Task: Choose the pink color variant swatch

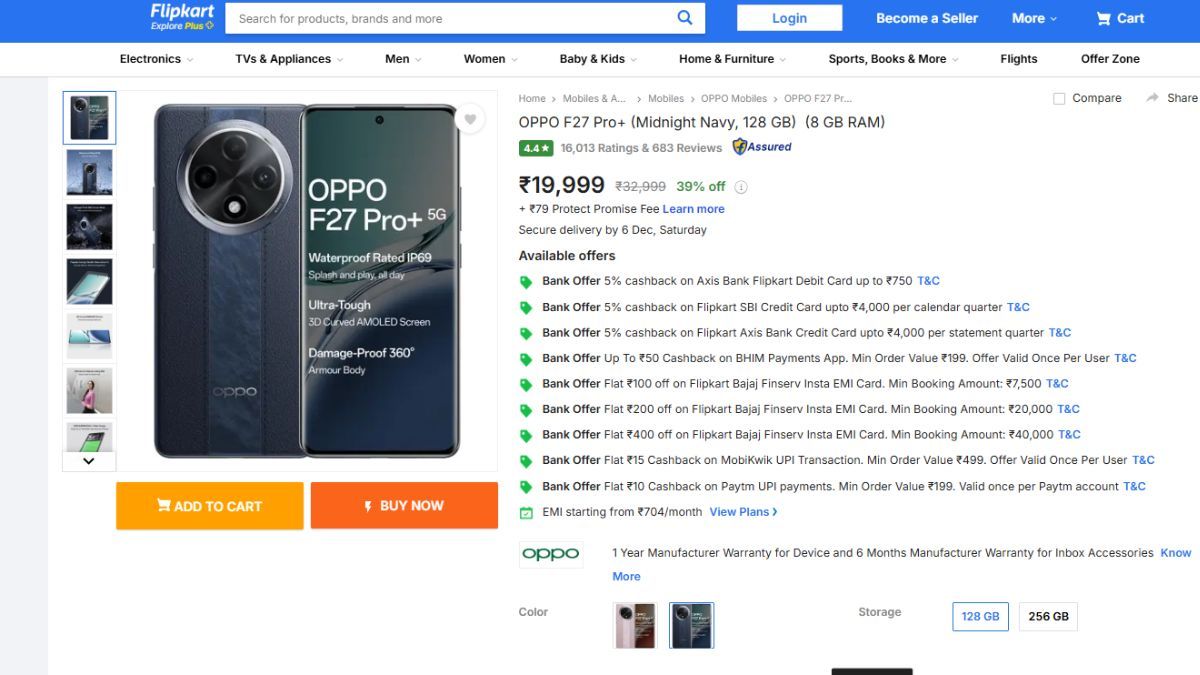Action: pos(635,625)
